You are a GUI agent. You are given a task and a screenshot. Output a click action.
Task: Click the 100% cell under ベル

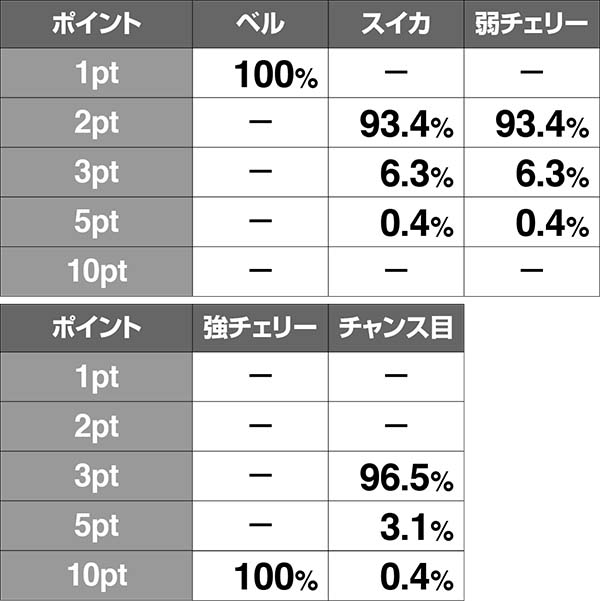click(x=275, y=74)
